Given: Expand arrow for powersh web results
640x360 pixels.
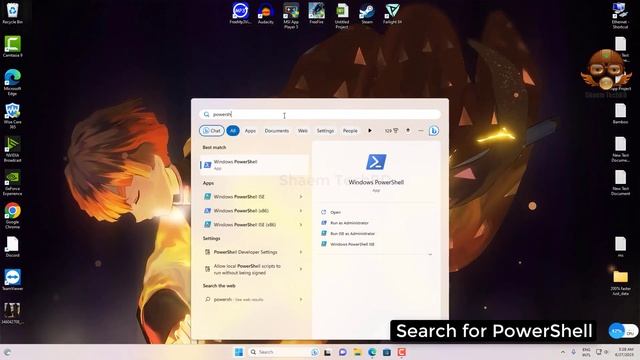Looking at the screenshot, I should [301, 299].
